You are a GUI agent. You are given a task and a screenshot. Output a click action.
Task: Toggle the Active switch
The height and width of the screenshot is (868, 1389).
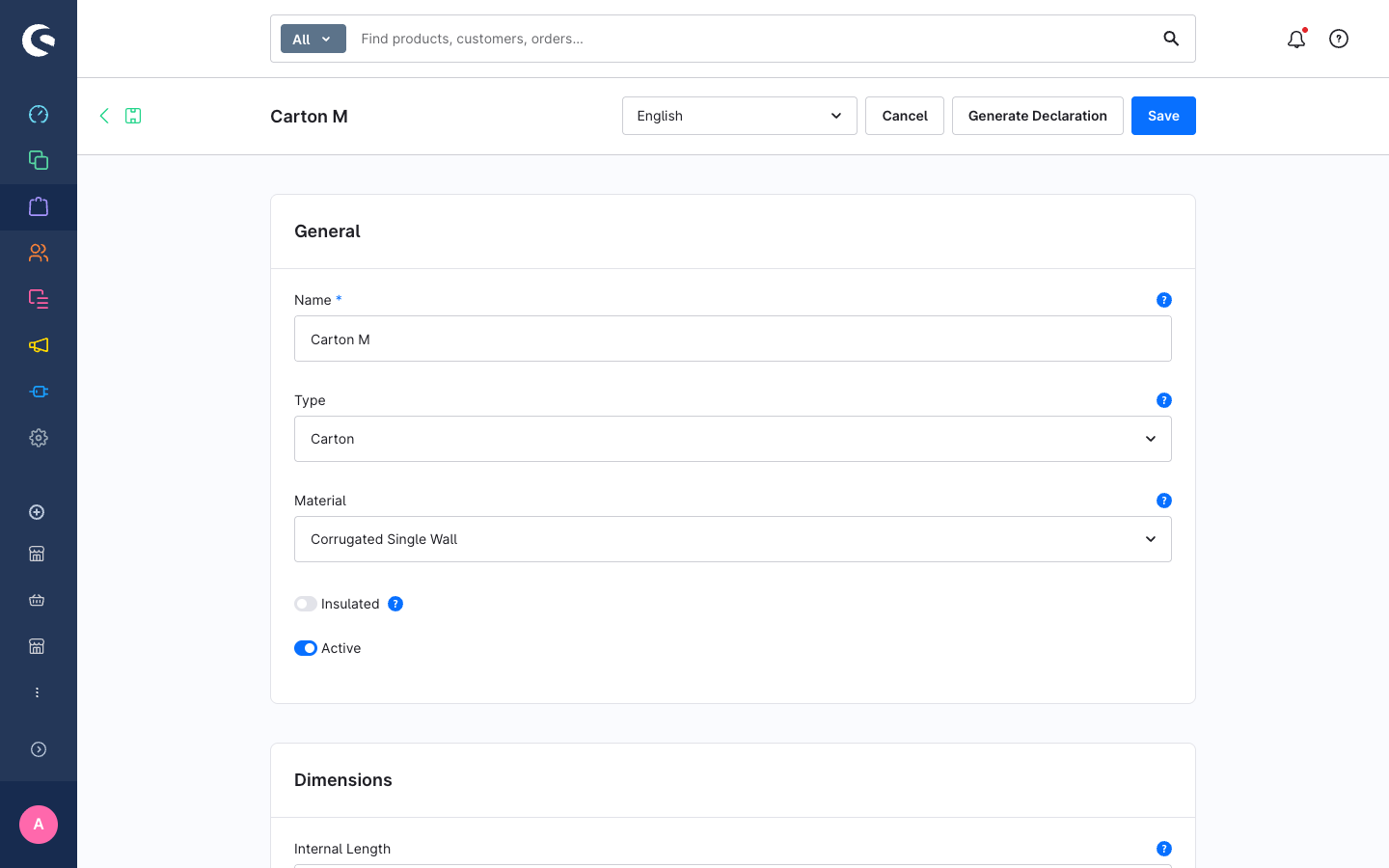[x=306, y=648]
